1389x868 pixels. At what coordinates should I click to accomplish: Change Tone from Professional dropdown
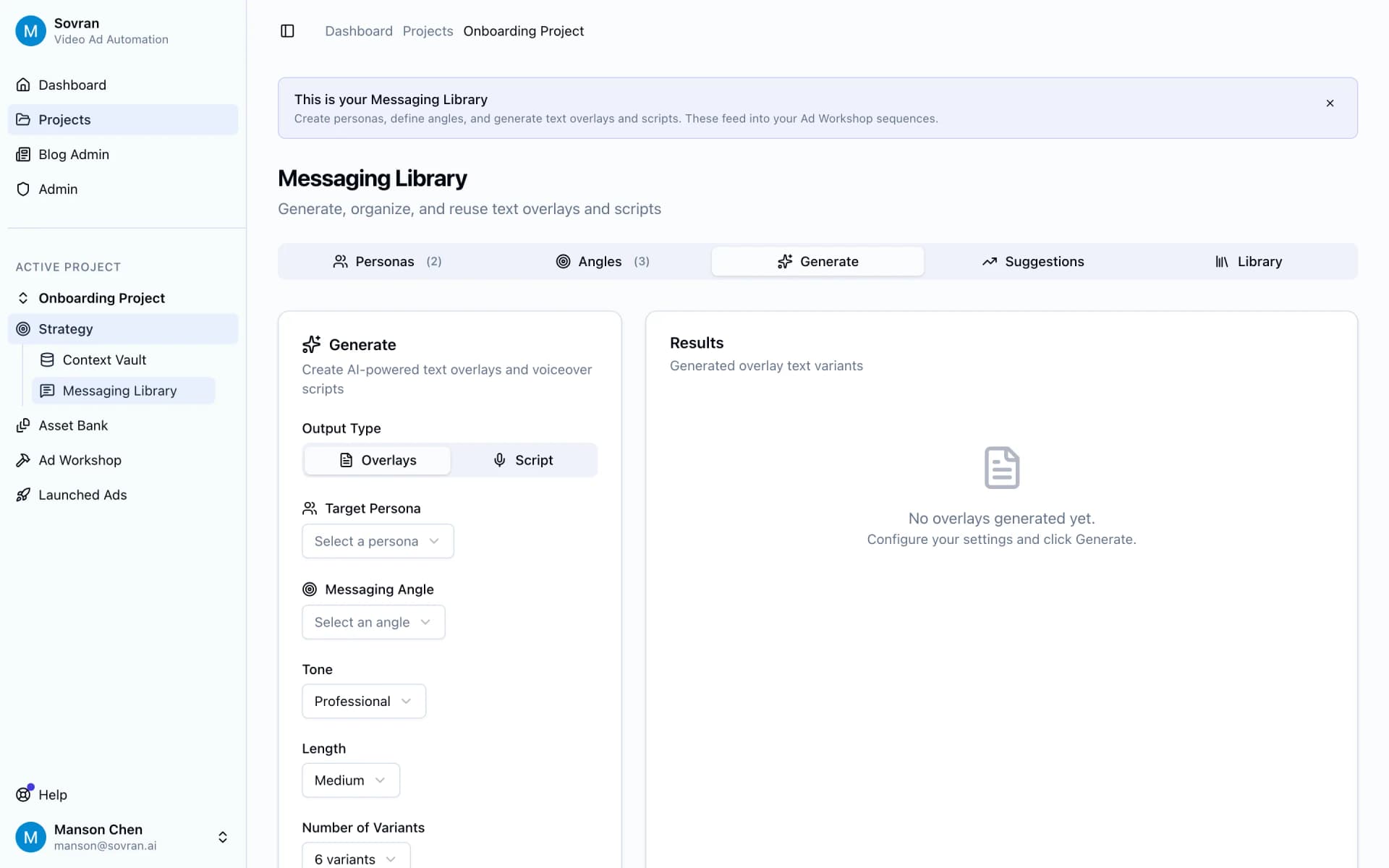click(x=363, y=701)
